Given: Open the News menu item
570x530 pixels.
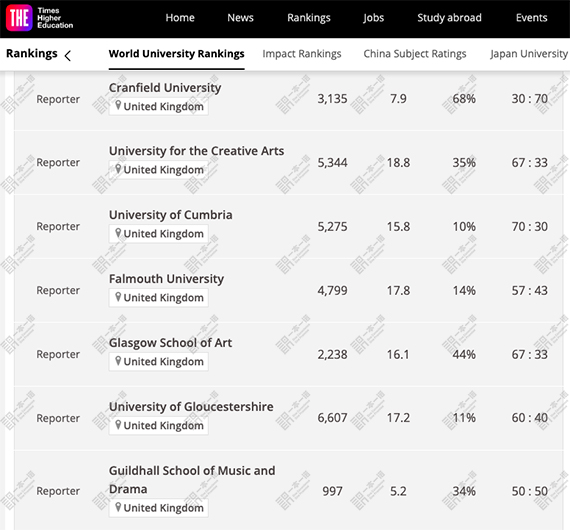Looking at the screenshot, I should (240, 17).
